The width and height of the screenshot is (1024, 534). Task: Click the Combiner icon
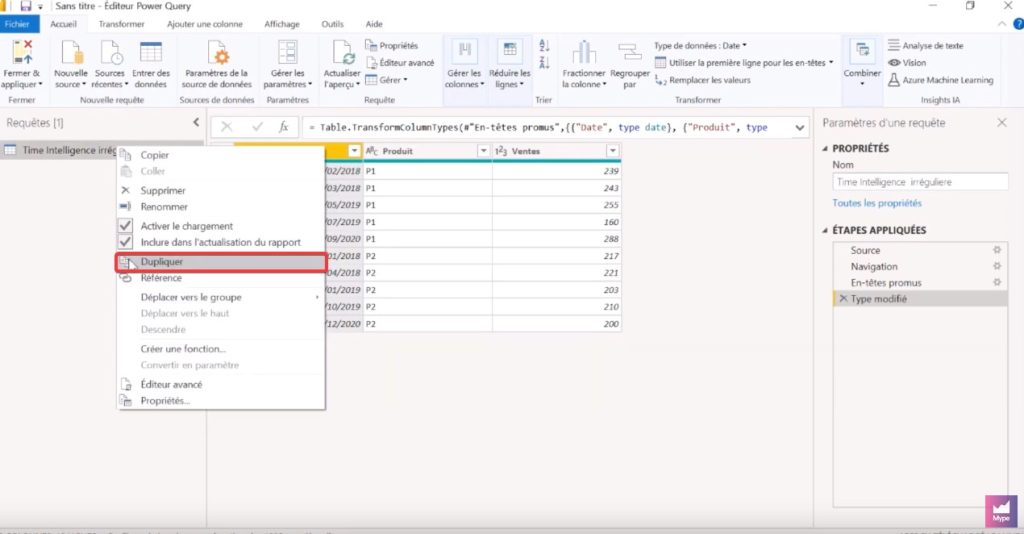click(x=862, y=52)
